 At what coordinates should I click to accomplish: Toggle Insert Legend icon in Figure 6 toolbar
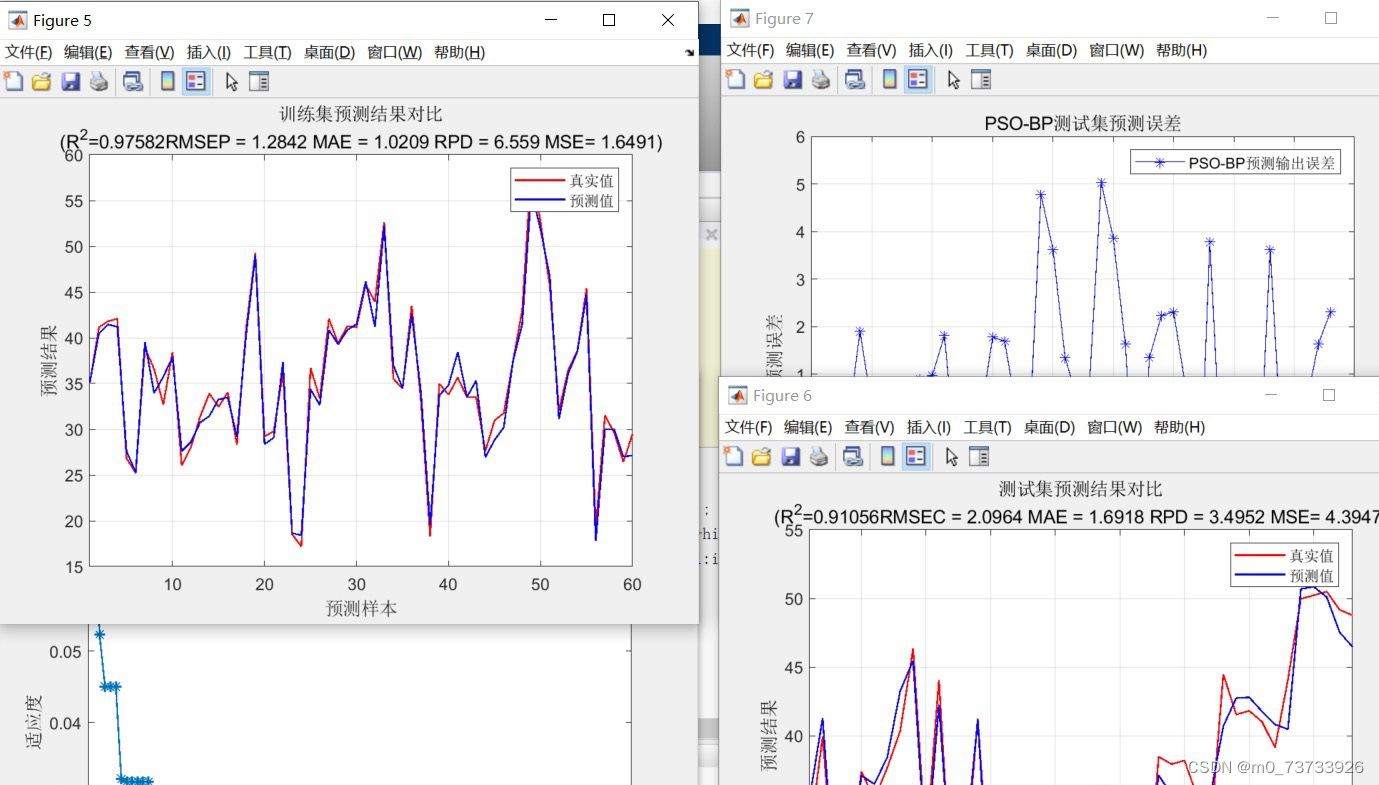tap(916, 457)
